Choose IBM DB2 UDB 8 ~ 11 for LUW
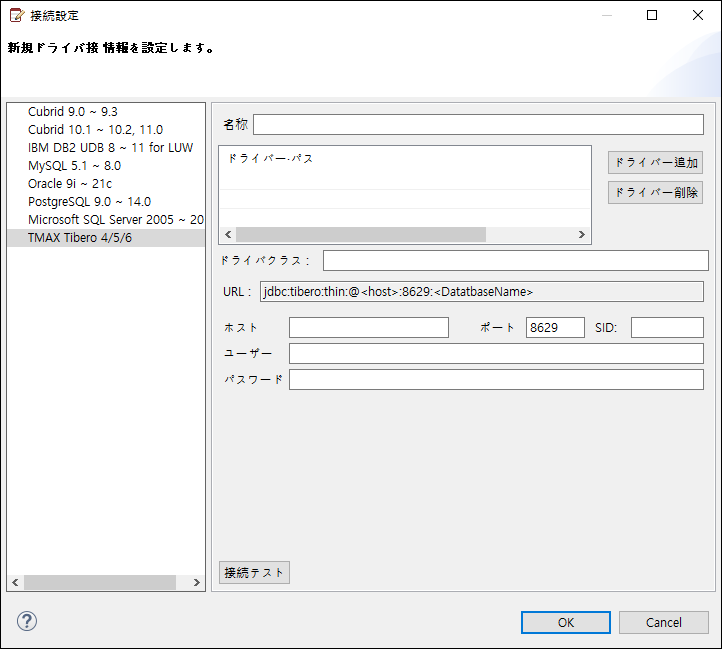The height and width of the screenshot is (649, 722). point(110,148)
